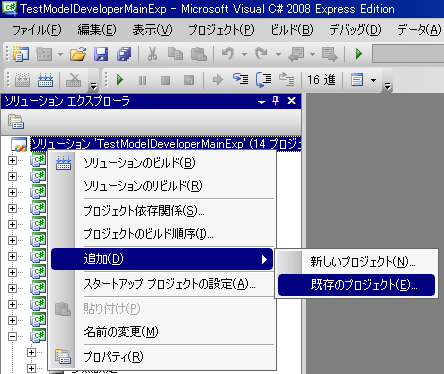Click the 追加(D) submenu entry
The image size is (444, 374).
tap(162, 259)
